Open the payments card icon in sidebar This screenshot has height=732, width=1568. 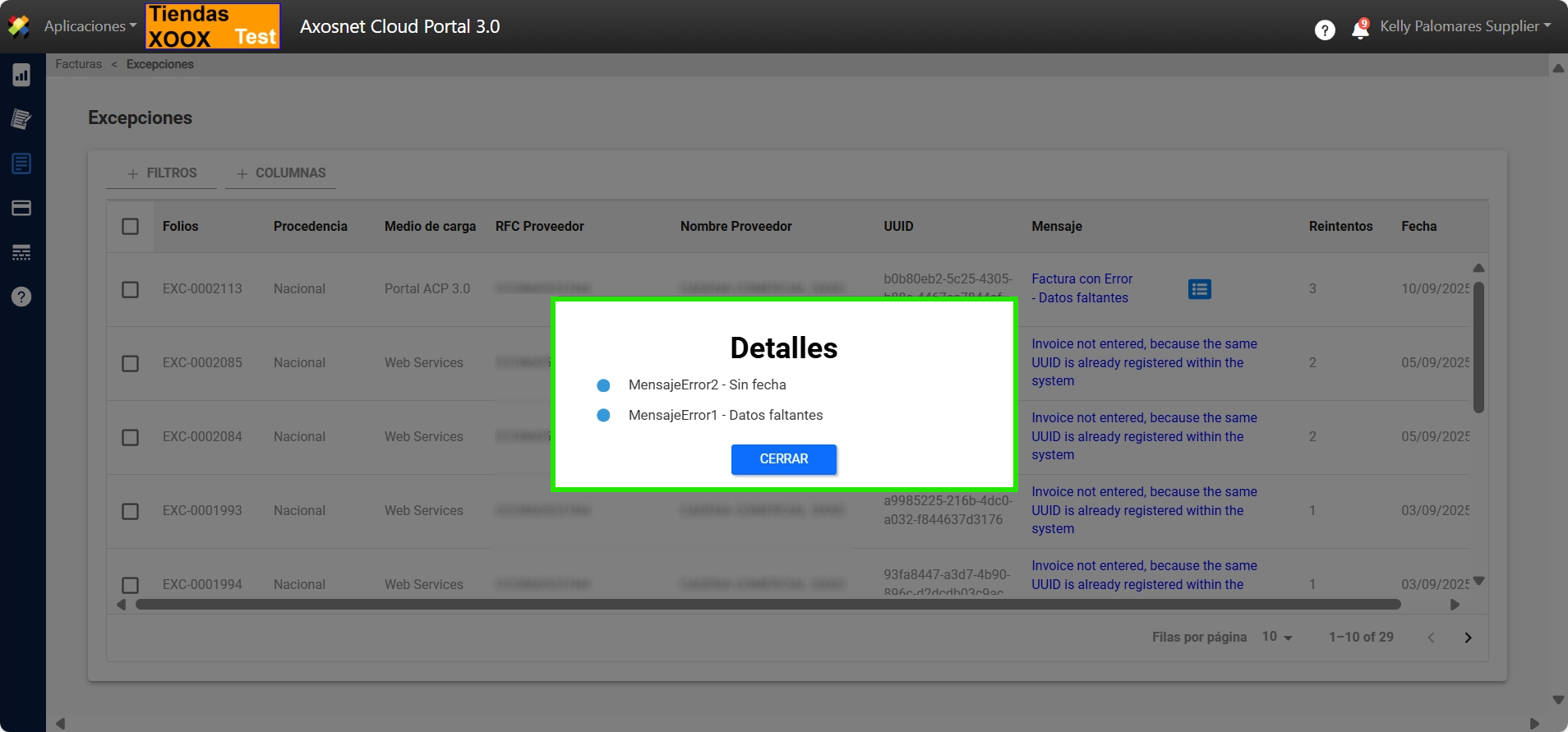coord(21,208)
